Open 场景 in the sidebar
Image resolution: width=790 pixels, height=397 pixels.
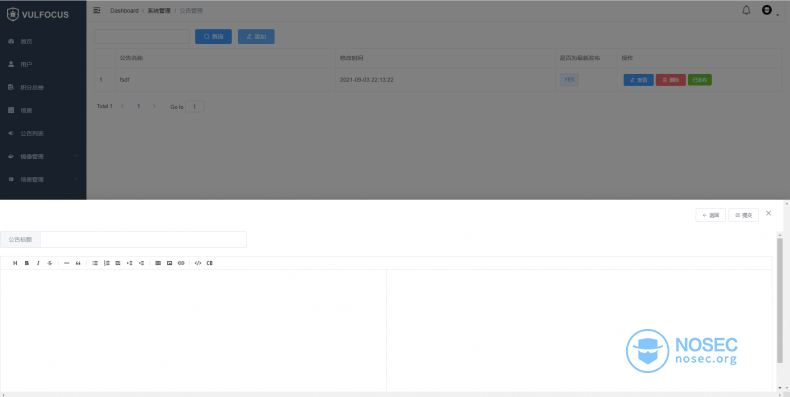point(43,110)
